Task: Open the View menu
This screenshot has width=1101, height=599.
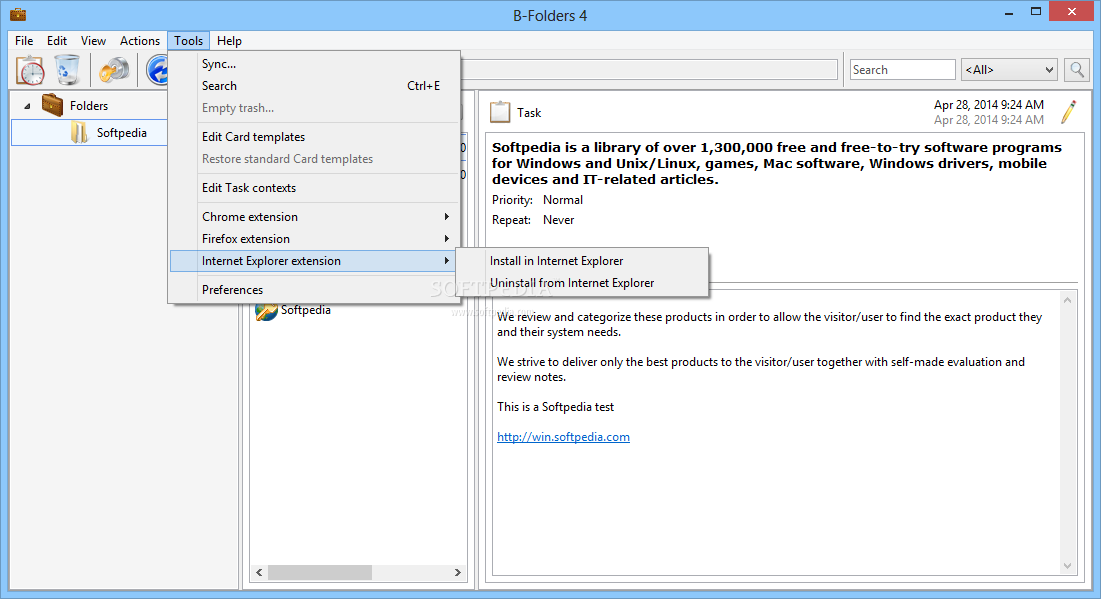Action: pyautogui.click(x=93, y=41)
